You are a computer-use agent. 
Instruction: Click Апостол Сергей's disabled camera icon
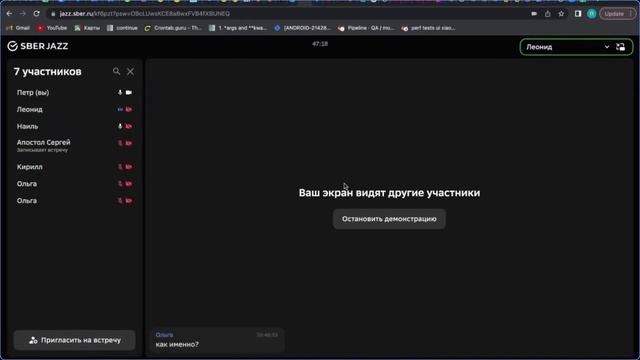pos(129,143)
